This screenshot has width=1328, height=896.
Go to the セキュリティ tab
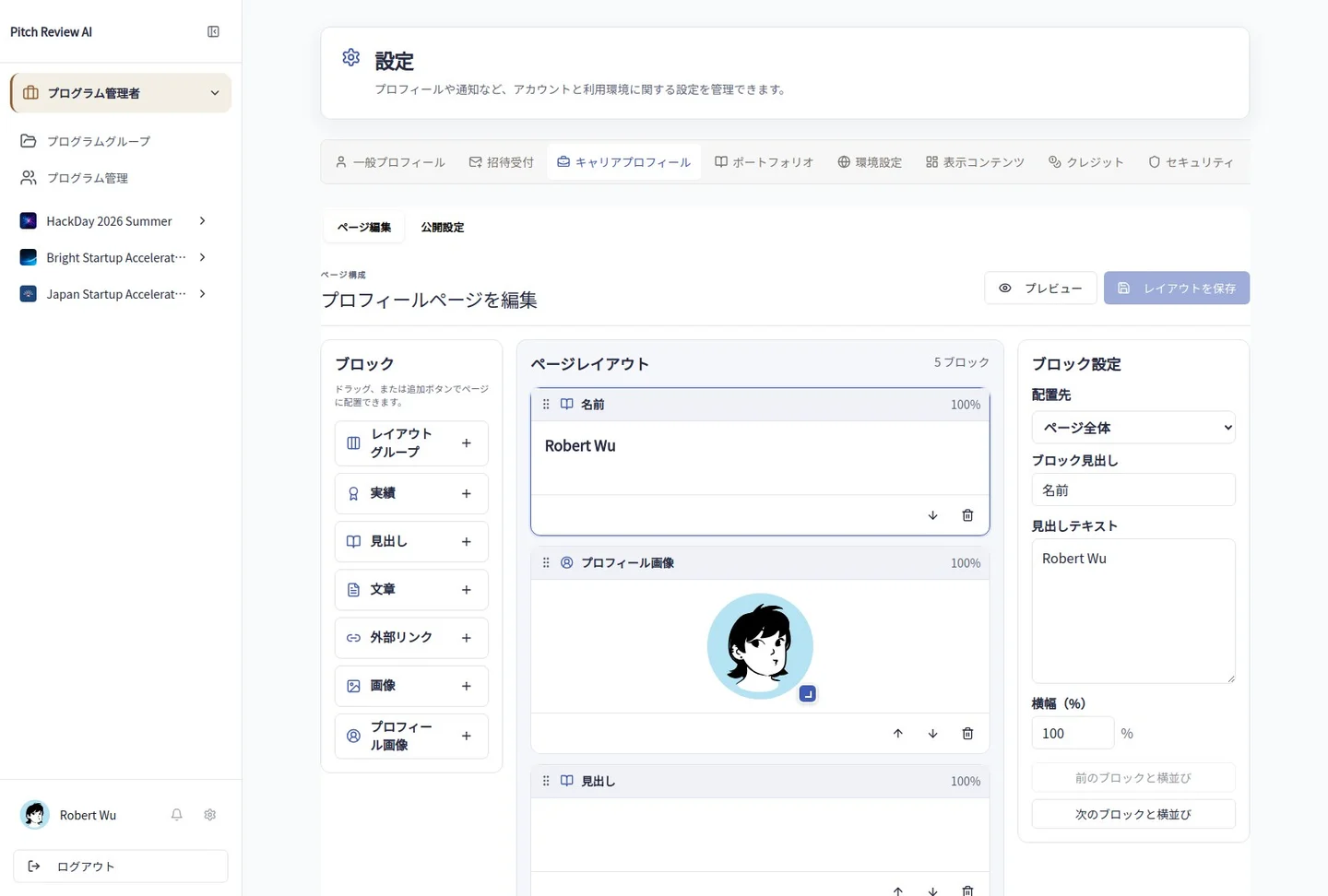[x=1191, y=162]
